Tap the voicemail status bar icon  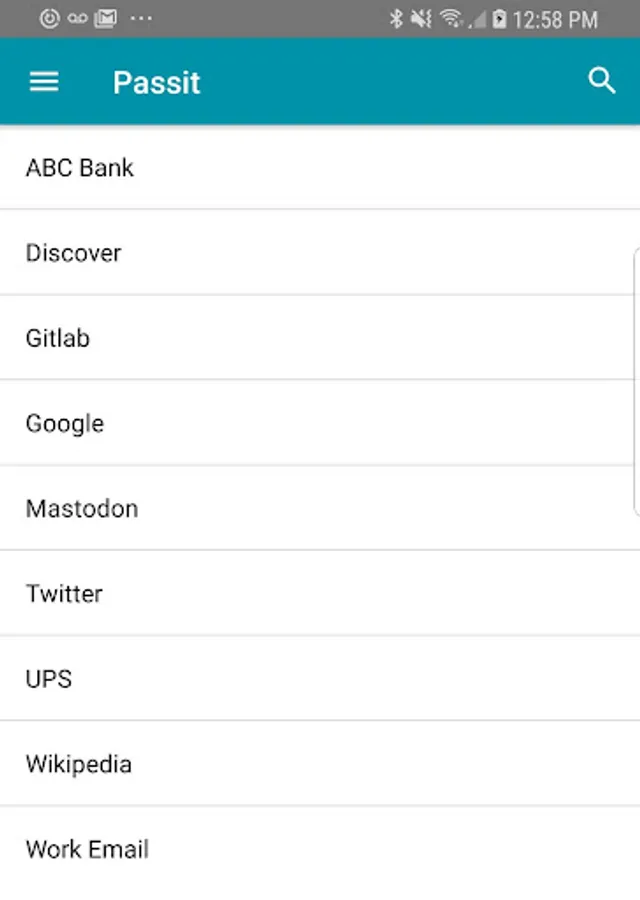point(78,19)
